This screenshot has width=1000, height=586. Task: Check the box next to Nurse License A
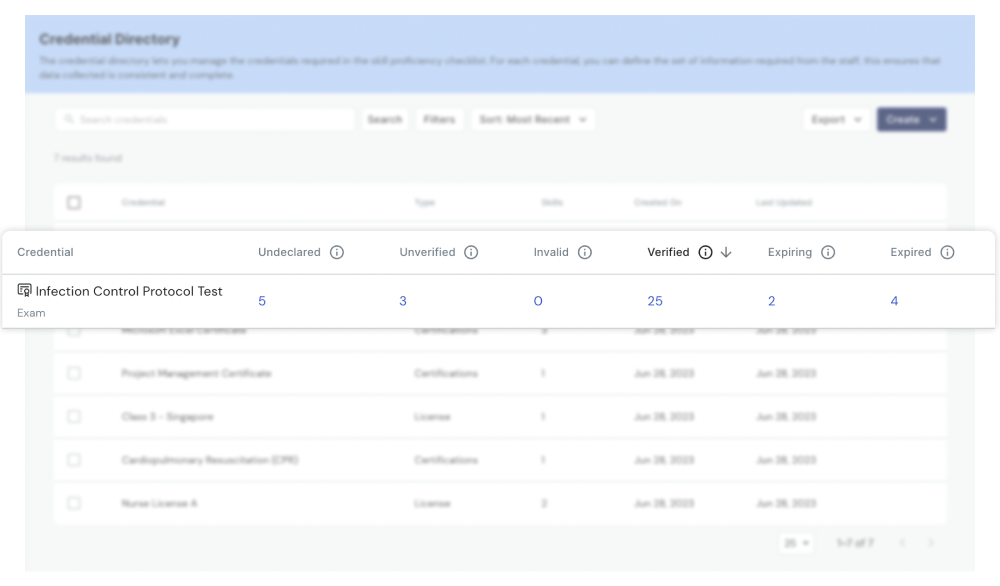[74, 503]
